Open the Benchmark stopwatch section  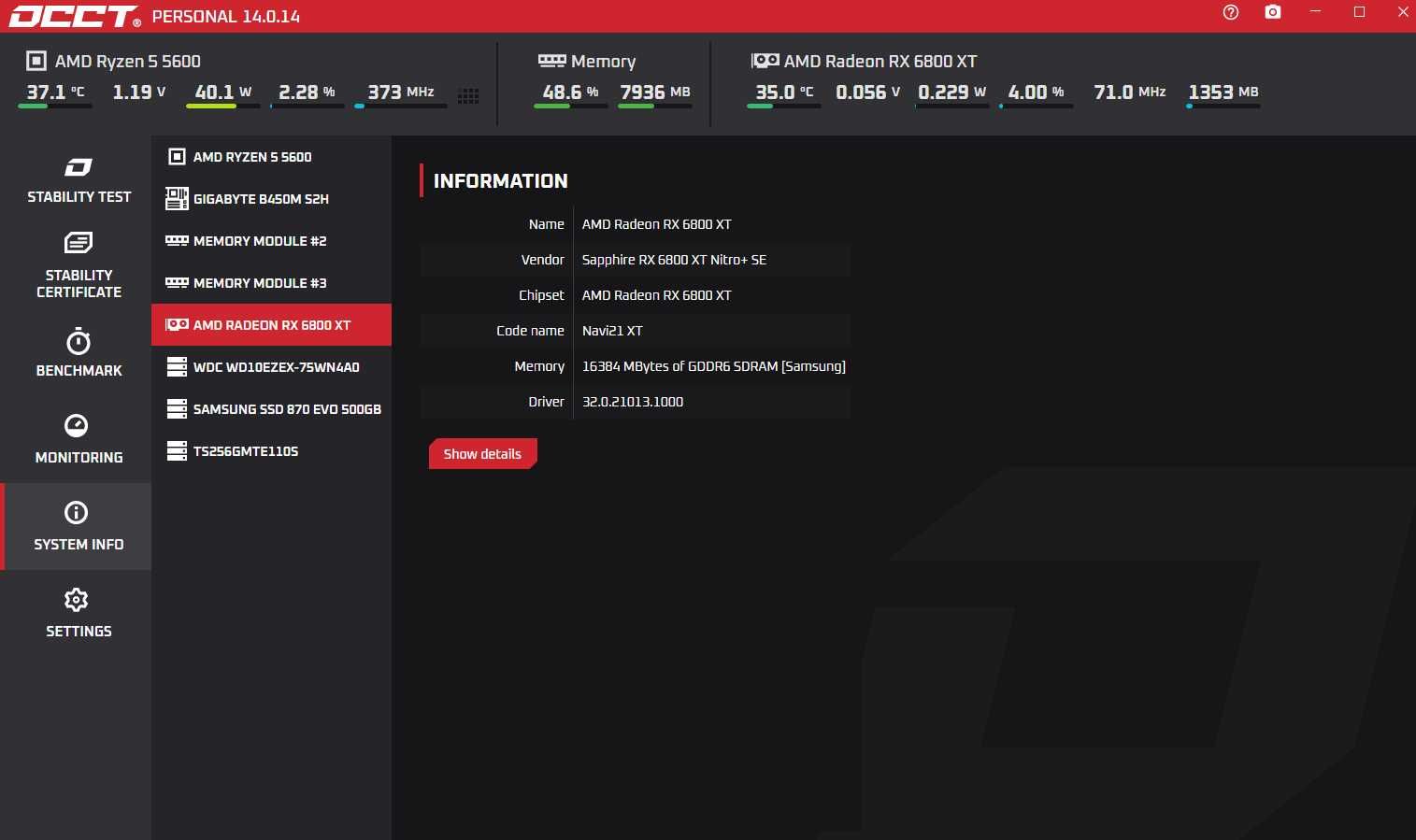tap(79, 352)
